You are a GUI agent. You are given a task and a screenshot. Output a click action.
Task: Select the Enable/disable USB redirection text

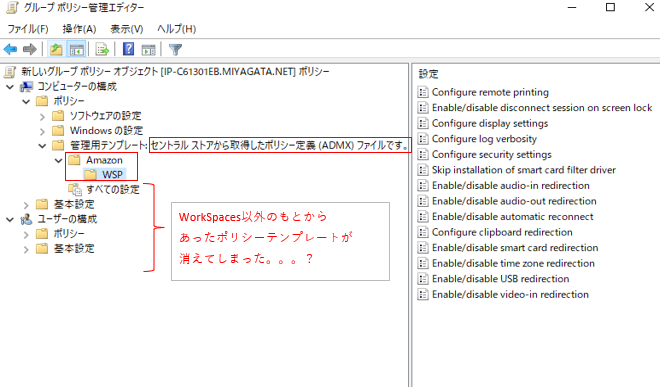[x=500, y=279]
